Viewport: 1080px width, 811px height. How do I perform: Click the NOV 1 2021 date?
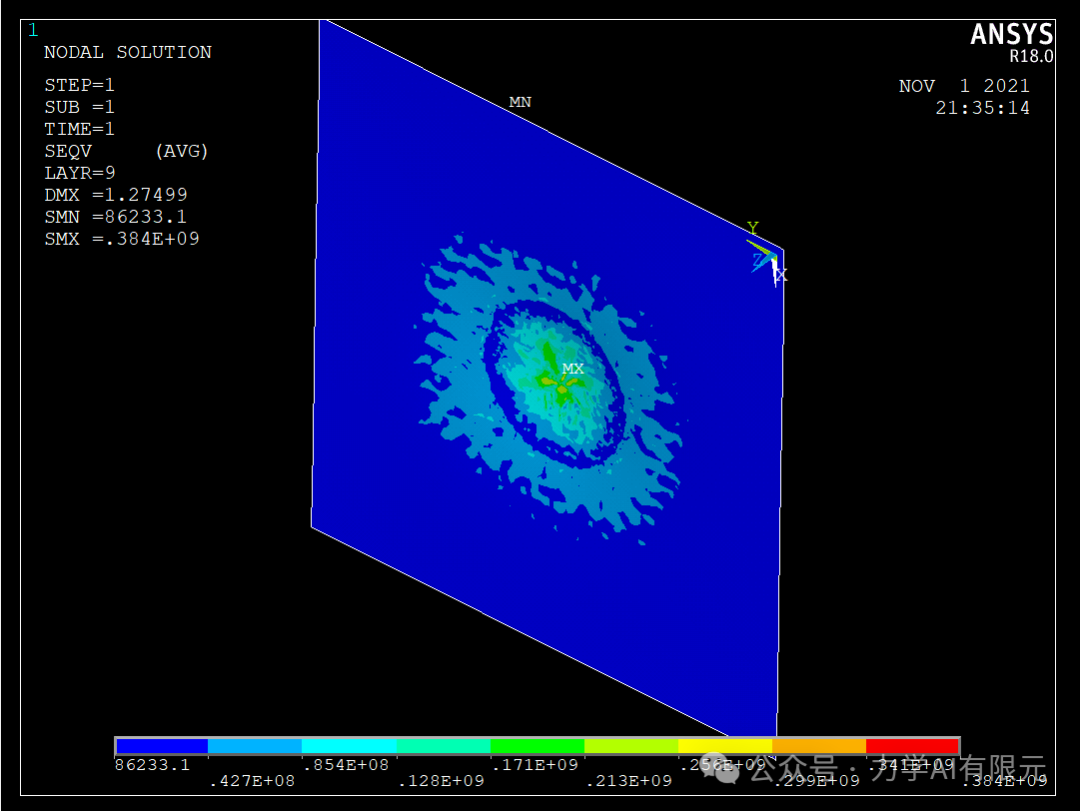point(964,86)
